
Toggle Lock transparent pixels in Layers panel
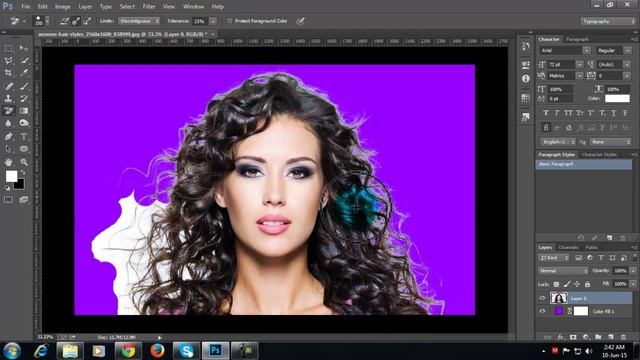(556, 284)
